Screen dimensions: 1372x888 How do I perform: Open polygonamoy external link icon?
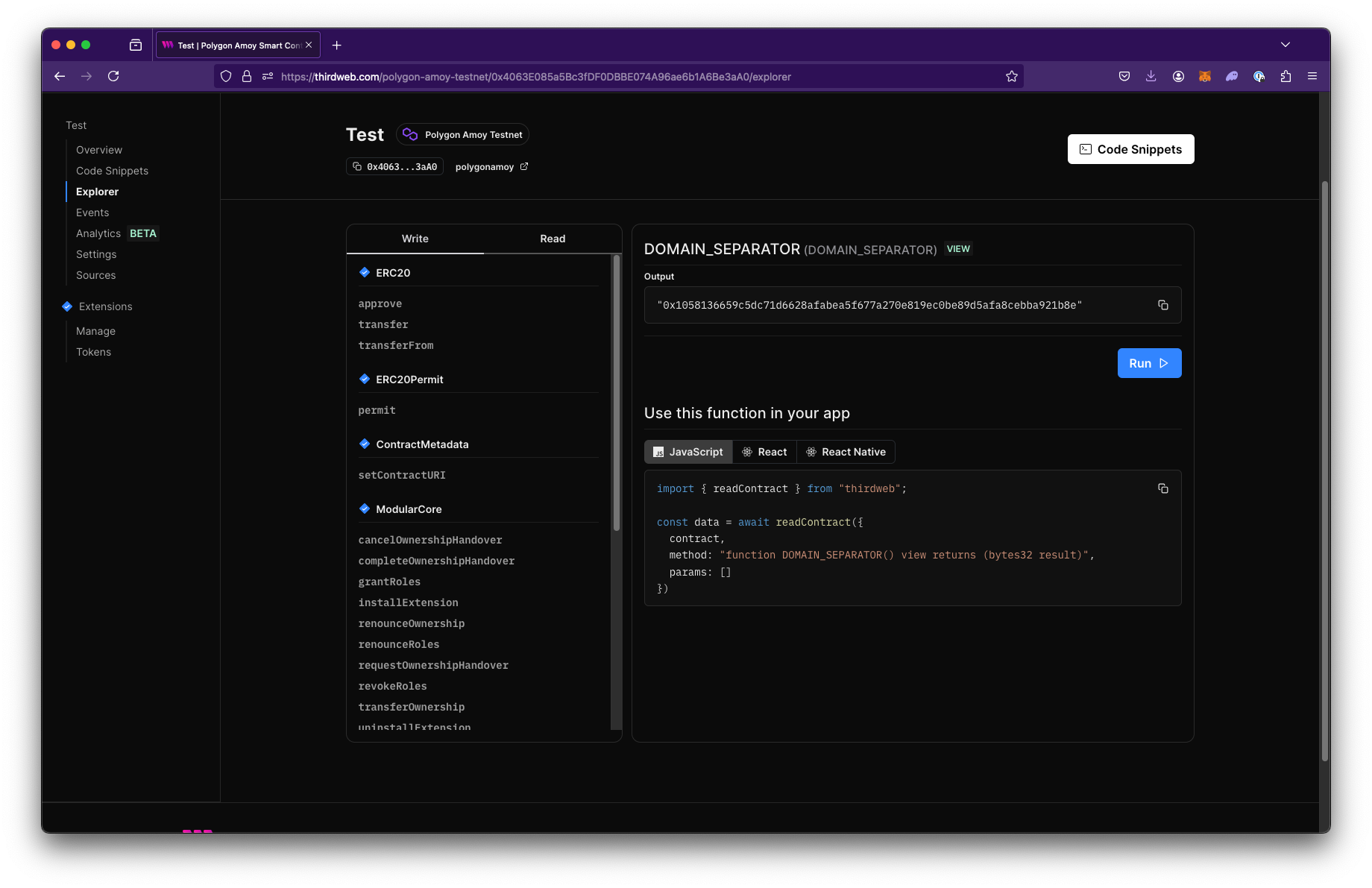tap(524, 166)
